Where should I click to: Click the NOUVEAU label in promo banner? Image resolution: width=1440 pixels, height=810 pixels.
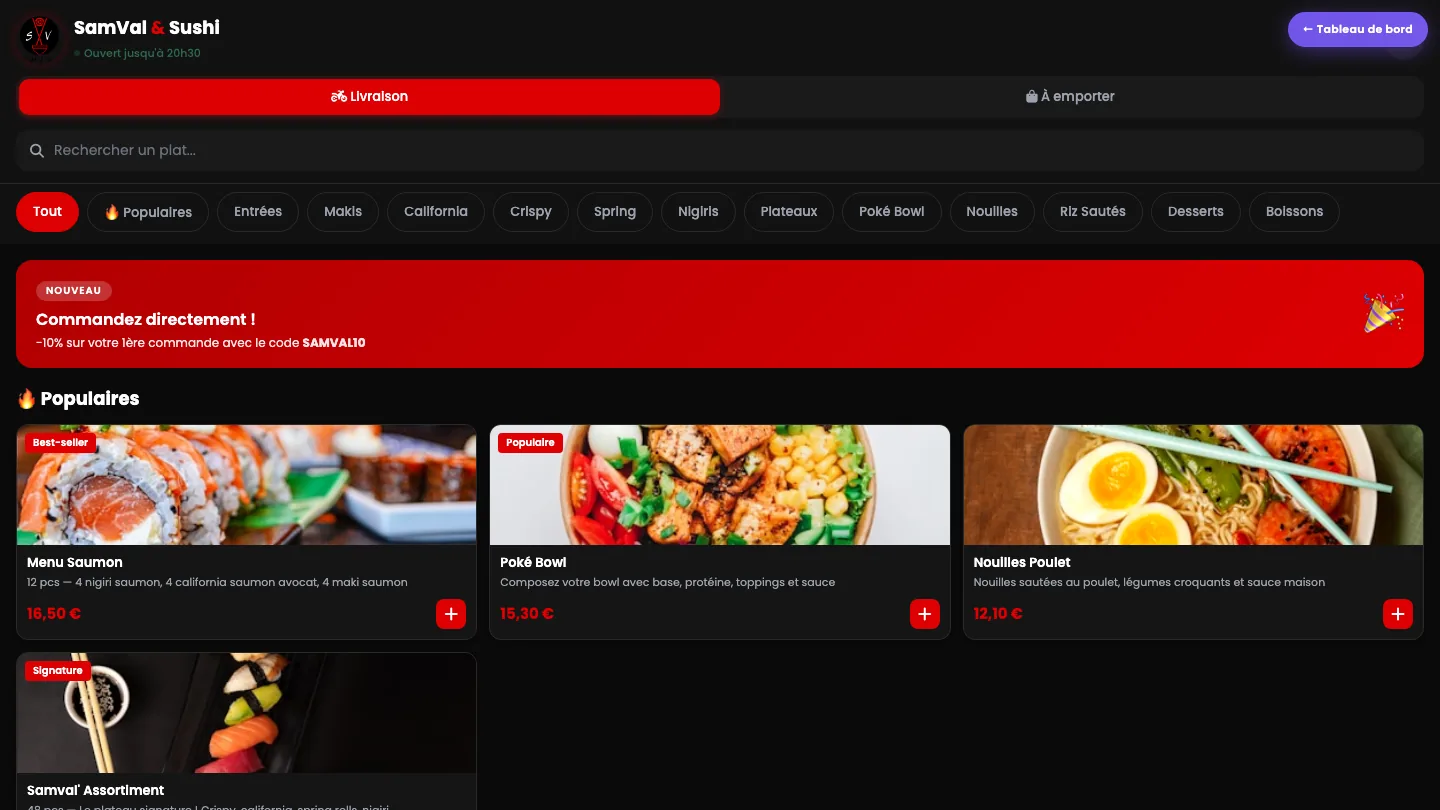coord(74,291)
